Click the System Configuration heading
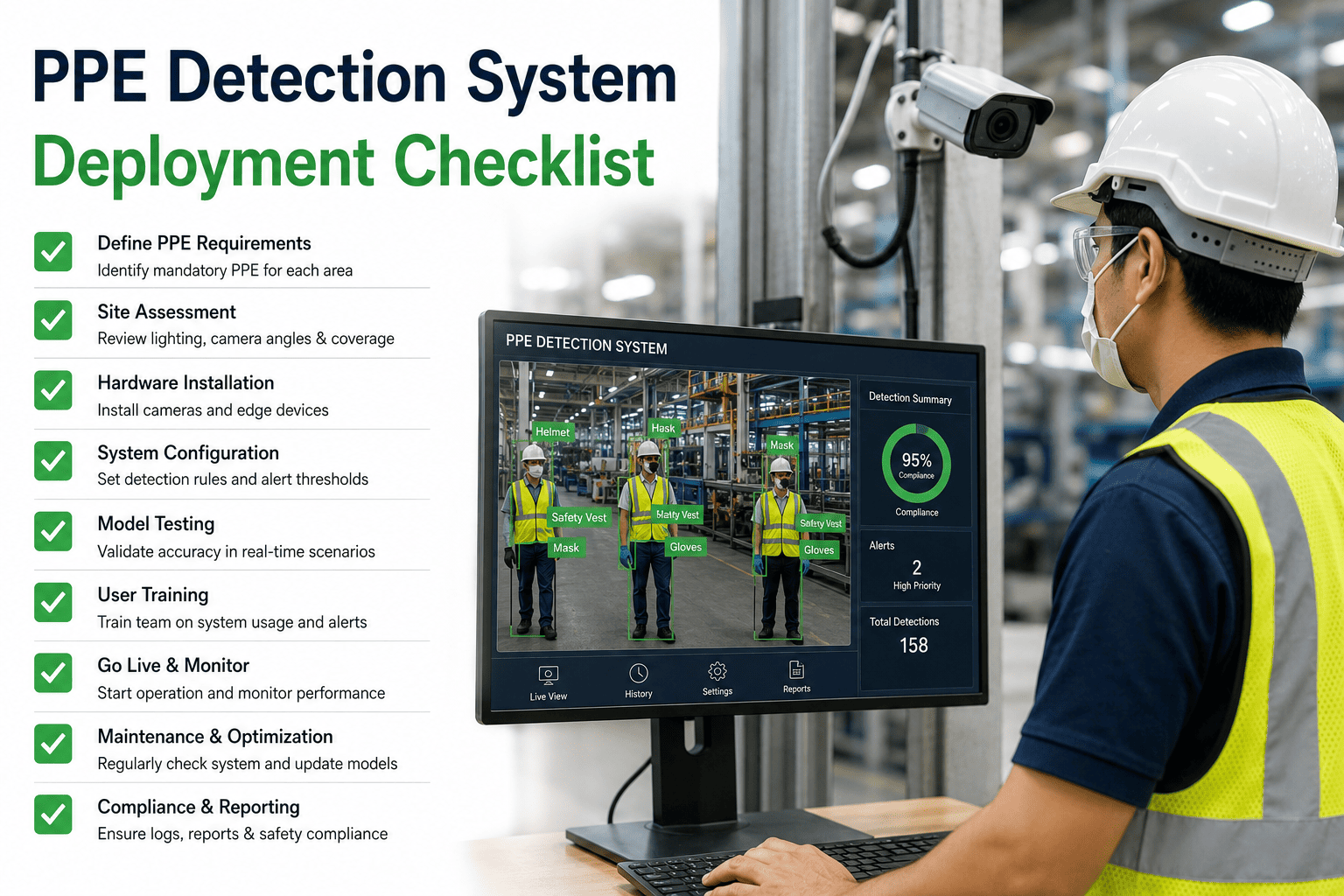The height and width of the screenshot is (896, 1344). tap(188, 453)
